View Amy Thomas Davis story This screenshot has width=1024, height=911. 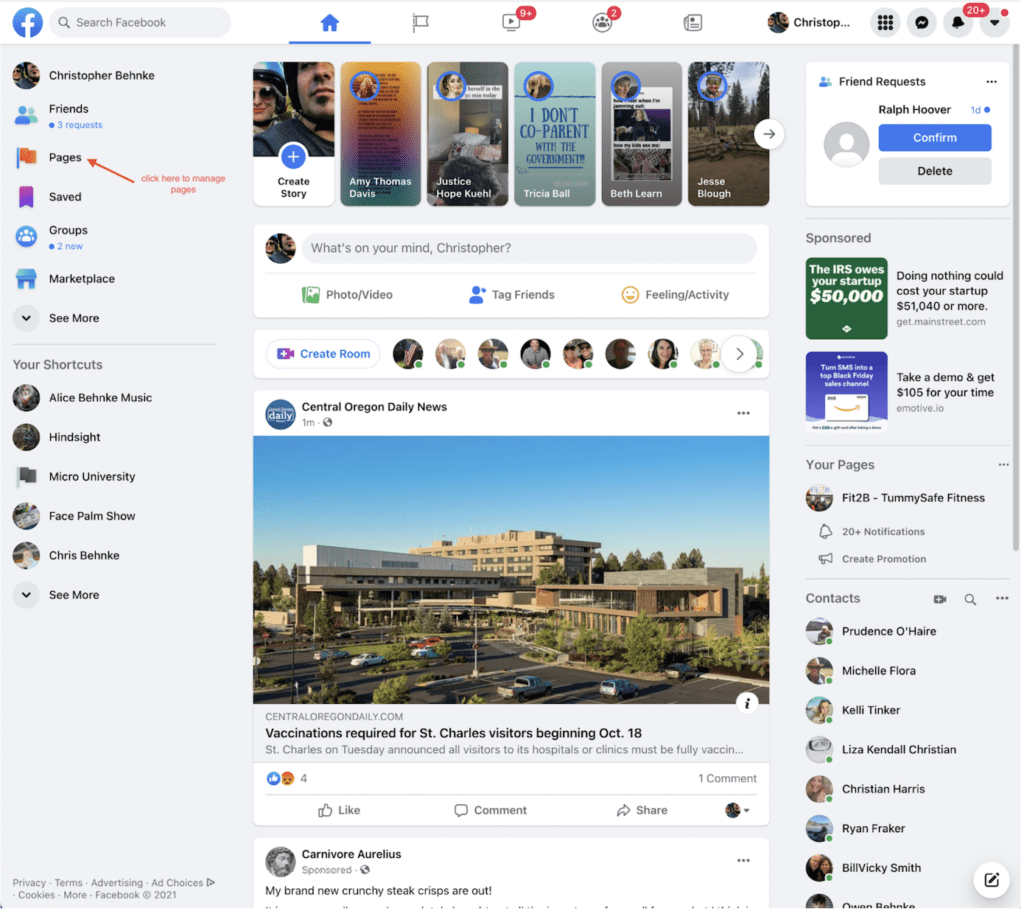coord(381,134)
